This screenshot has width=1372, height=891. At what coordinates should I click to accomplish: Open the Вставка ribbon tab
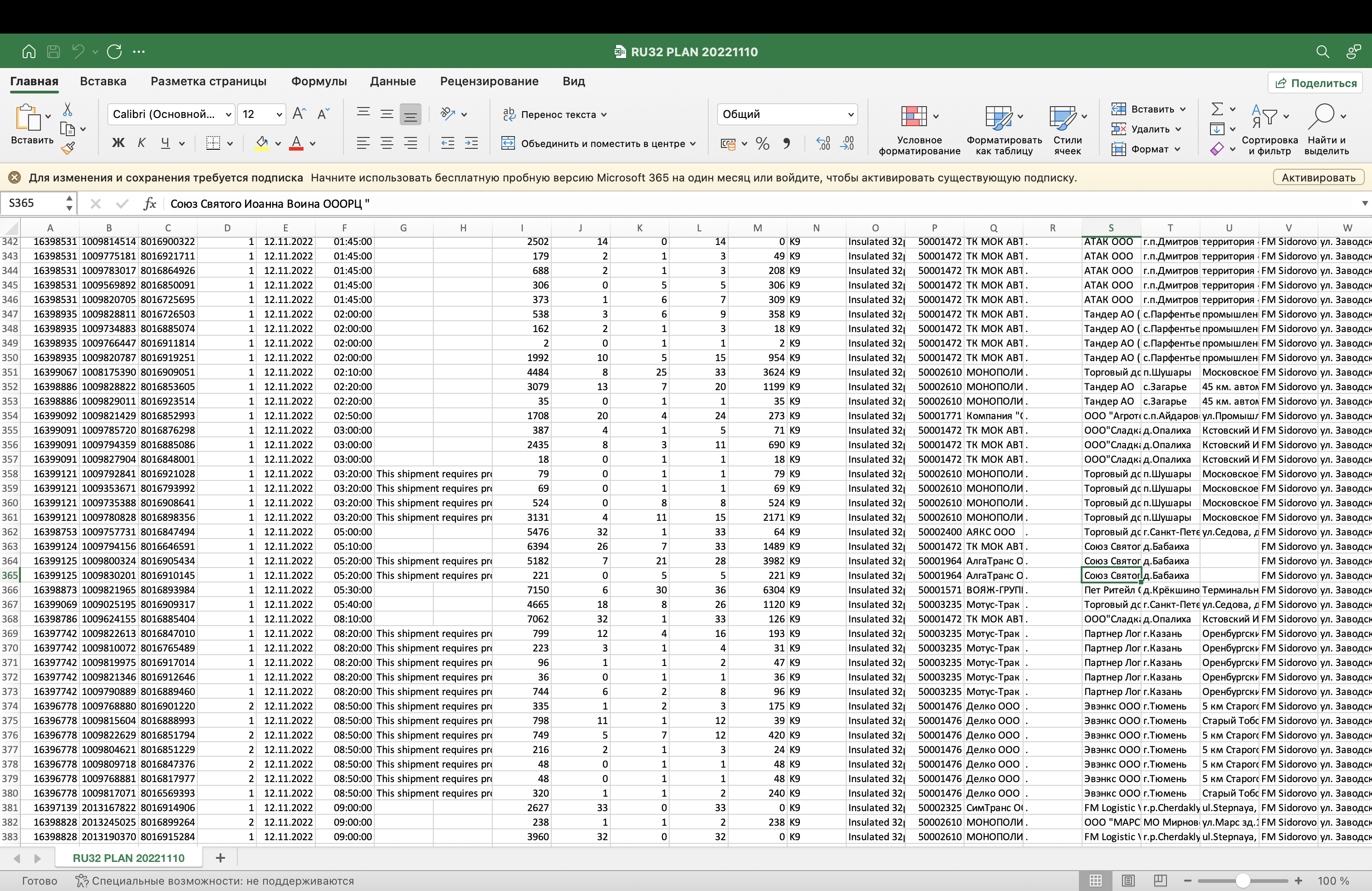pyautogui.click(x=103, y=81)
